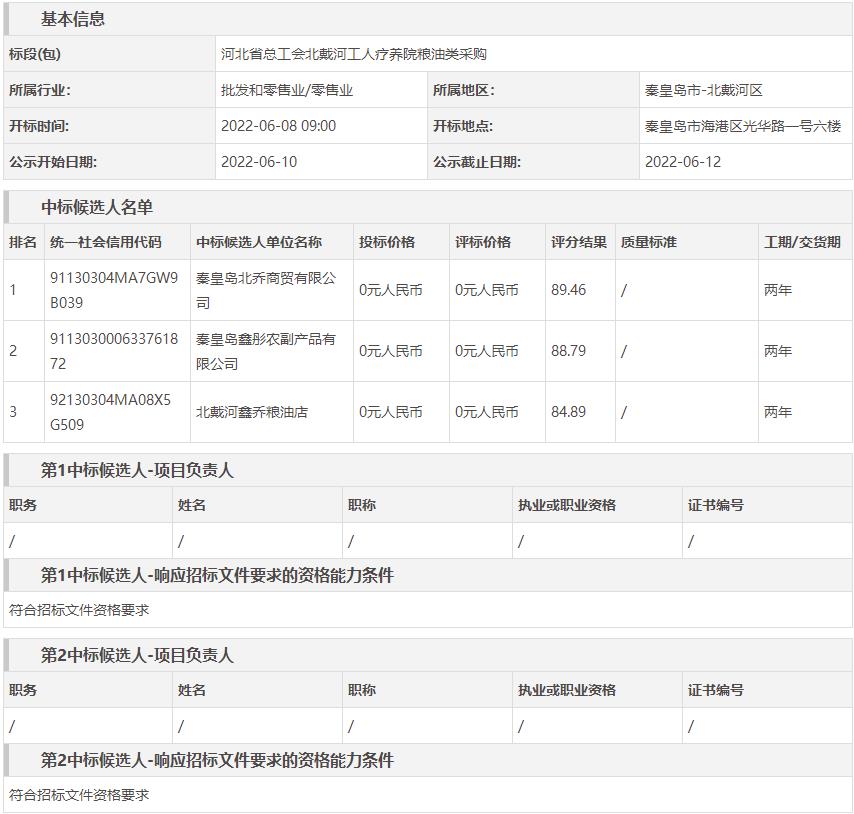Click the 第1中标候选人-项目负责人 section header

(x=137, y=470)
